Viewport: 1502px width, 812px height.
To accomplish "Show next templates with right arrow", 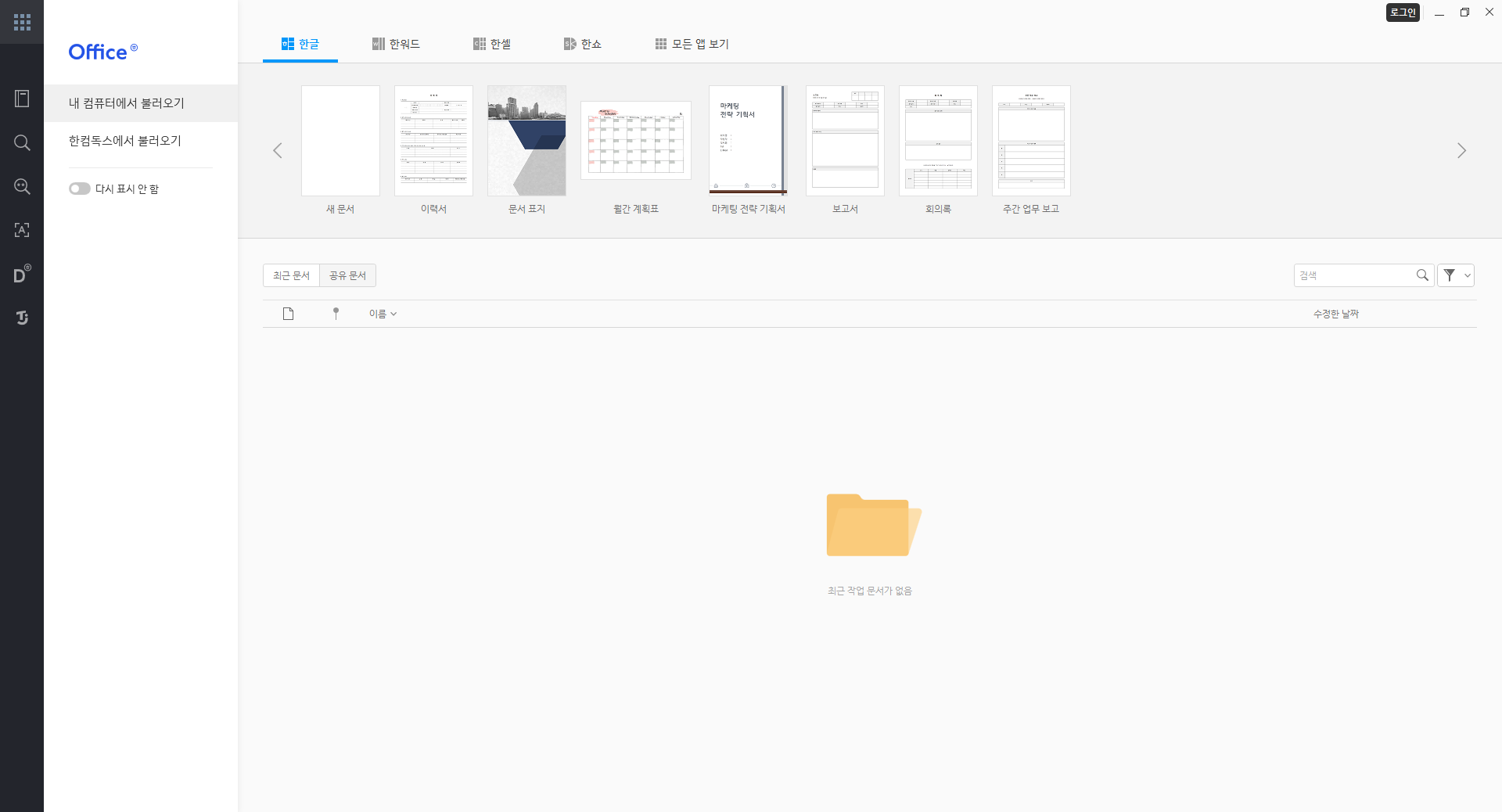I will [x=1461, y=150].
